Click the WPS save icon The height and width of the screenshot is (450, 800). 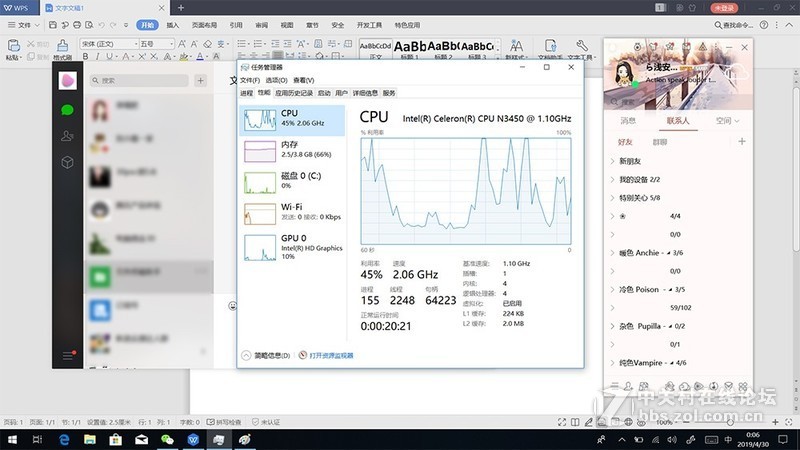[x=50, y=24]
